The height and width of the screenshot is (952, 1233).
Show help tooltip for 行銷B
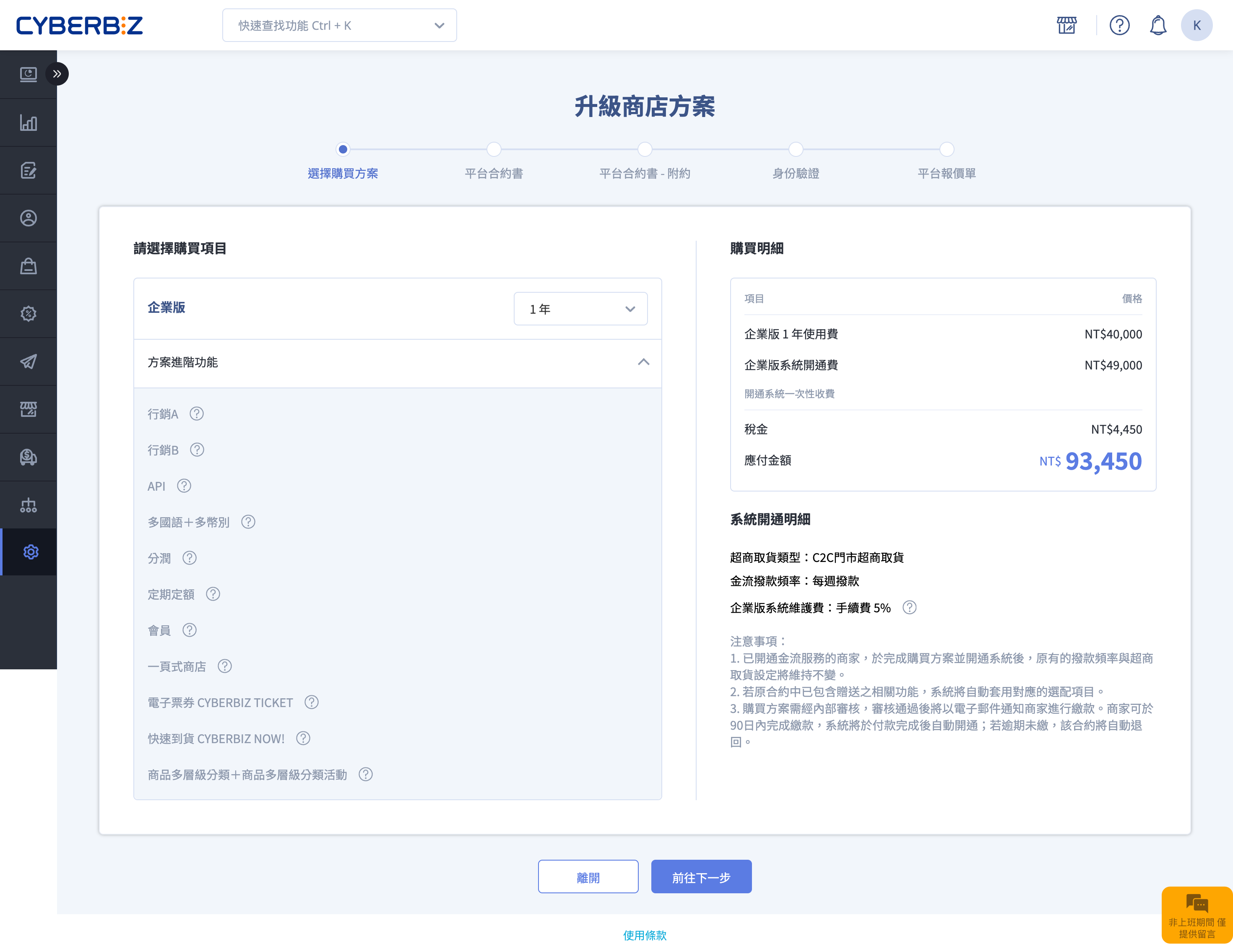197,450
